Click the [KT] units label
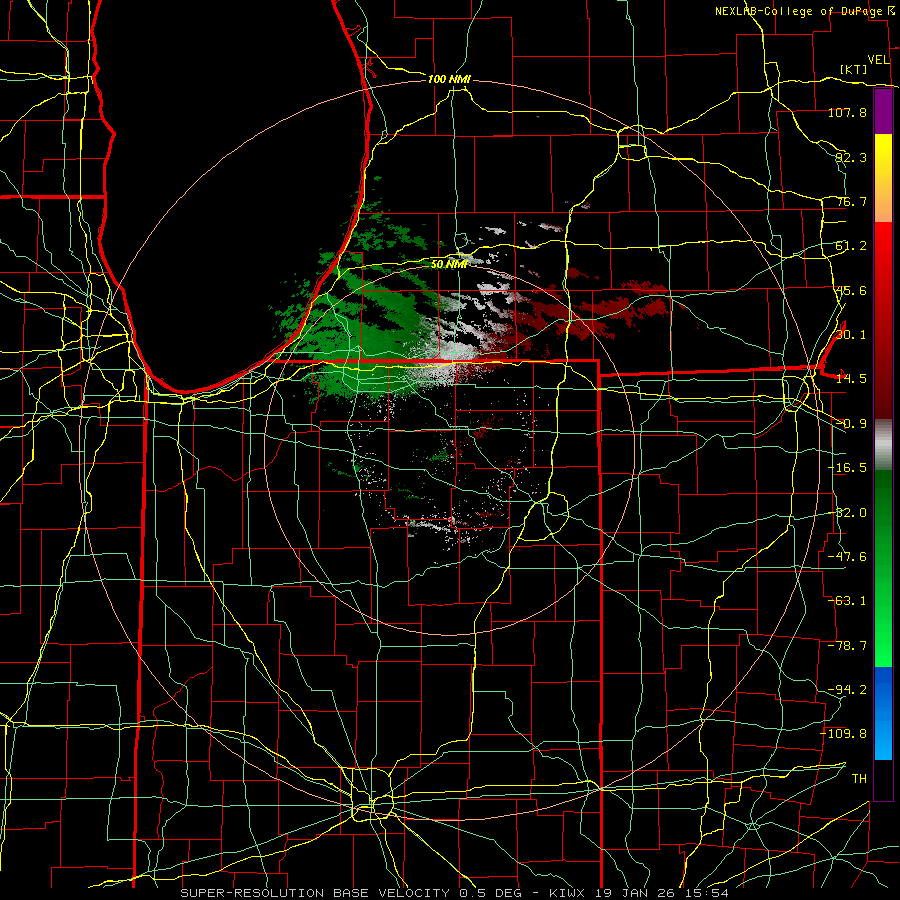The image size is (900, 900). point(854,69)
